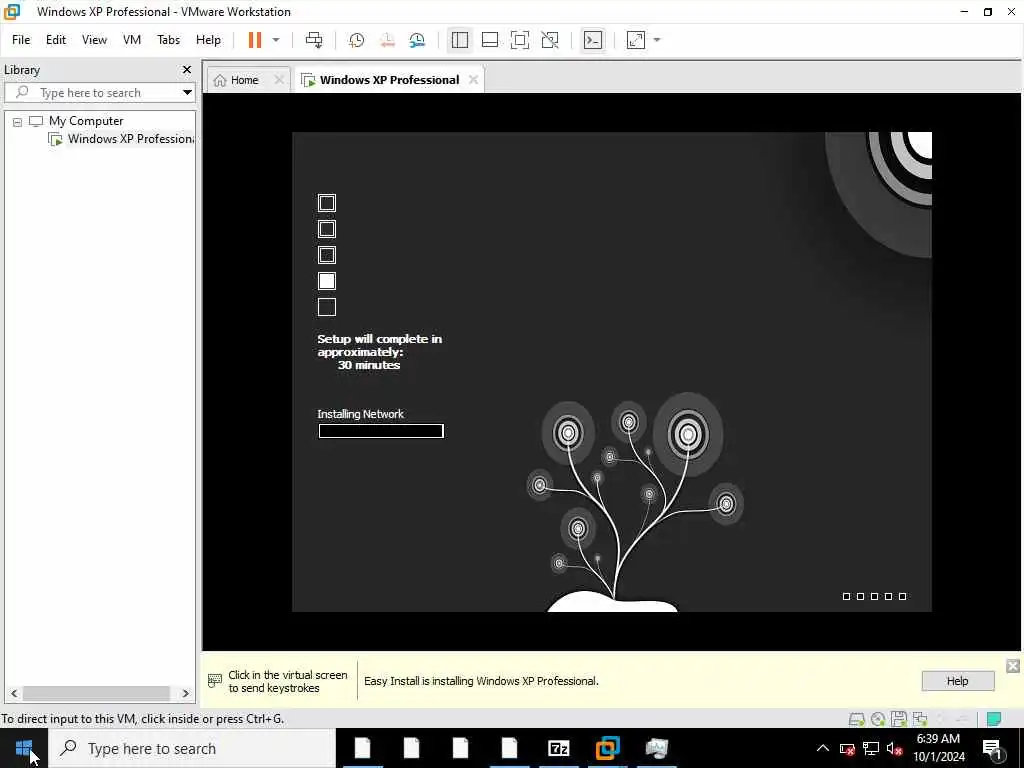Click the hard disk status icon
This screenshot has height=768, width=1024.
(x=856, y=719)
